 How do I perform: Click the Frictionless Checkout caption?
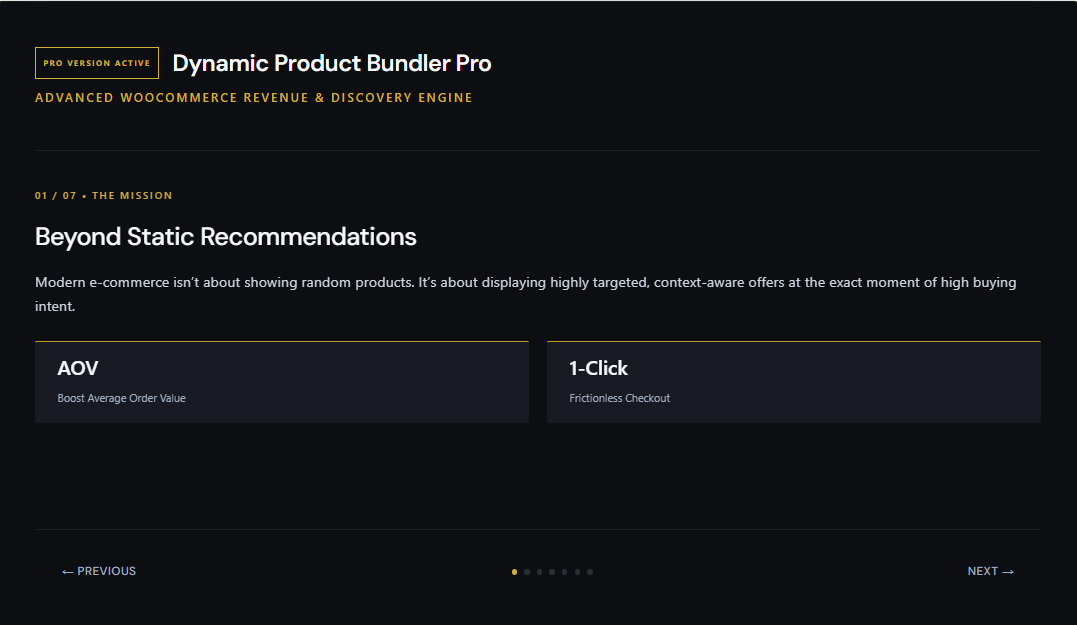point(620,398)
